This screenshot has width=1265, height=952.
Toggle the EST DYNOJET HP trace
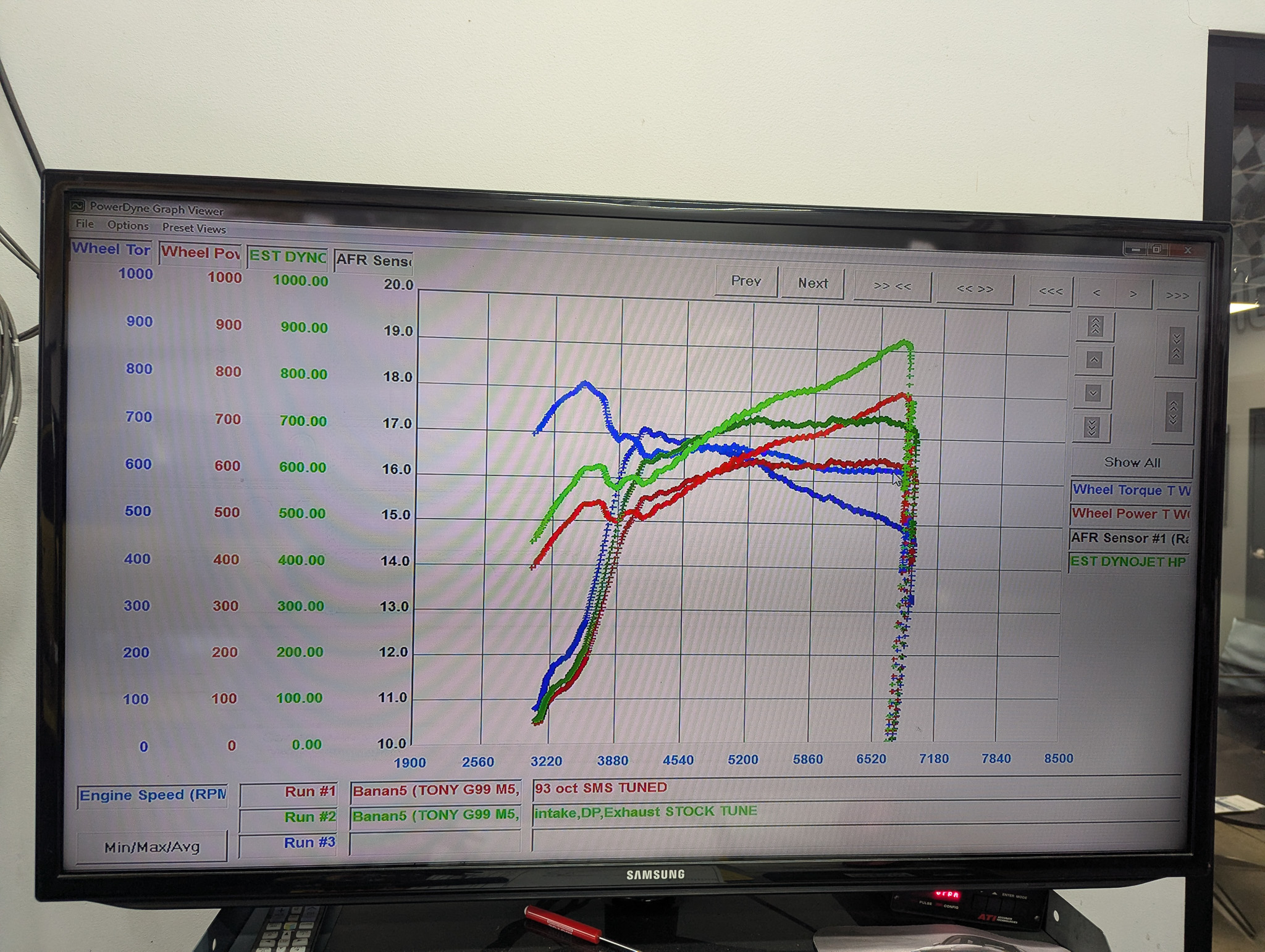pos(1127,562)
